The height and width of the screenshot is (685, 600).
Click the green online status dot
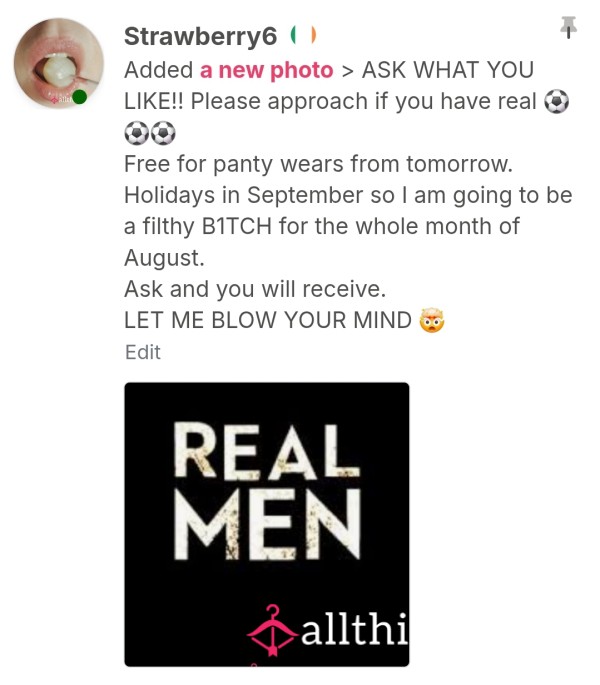79,97
